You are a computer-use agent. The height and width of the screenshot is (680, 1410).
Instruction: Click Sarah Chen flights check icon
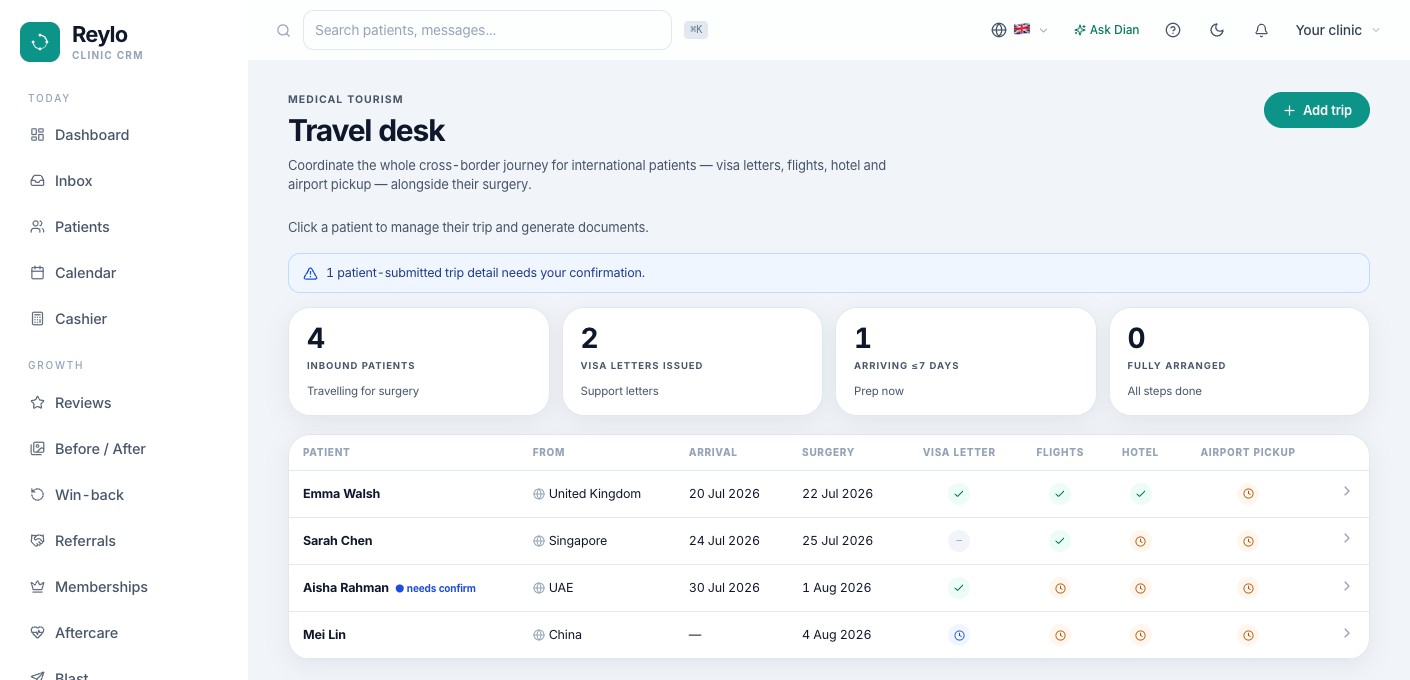[x=1060, y=541]
